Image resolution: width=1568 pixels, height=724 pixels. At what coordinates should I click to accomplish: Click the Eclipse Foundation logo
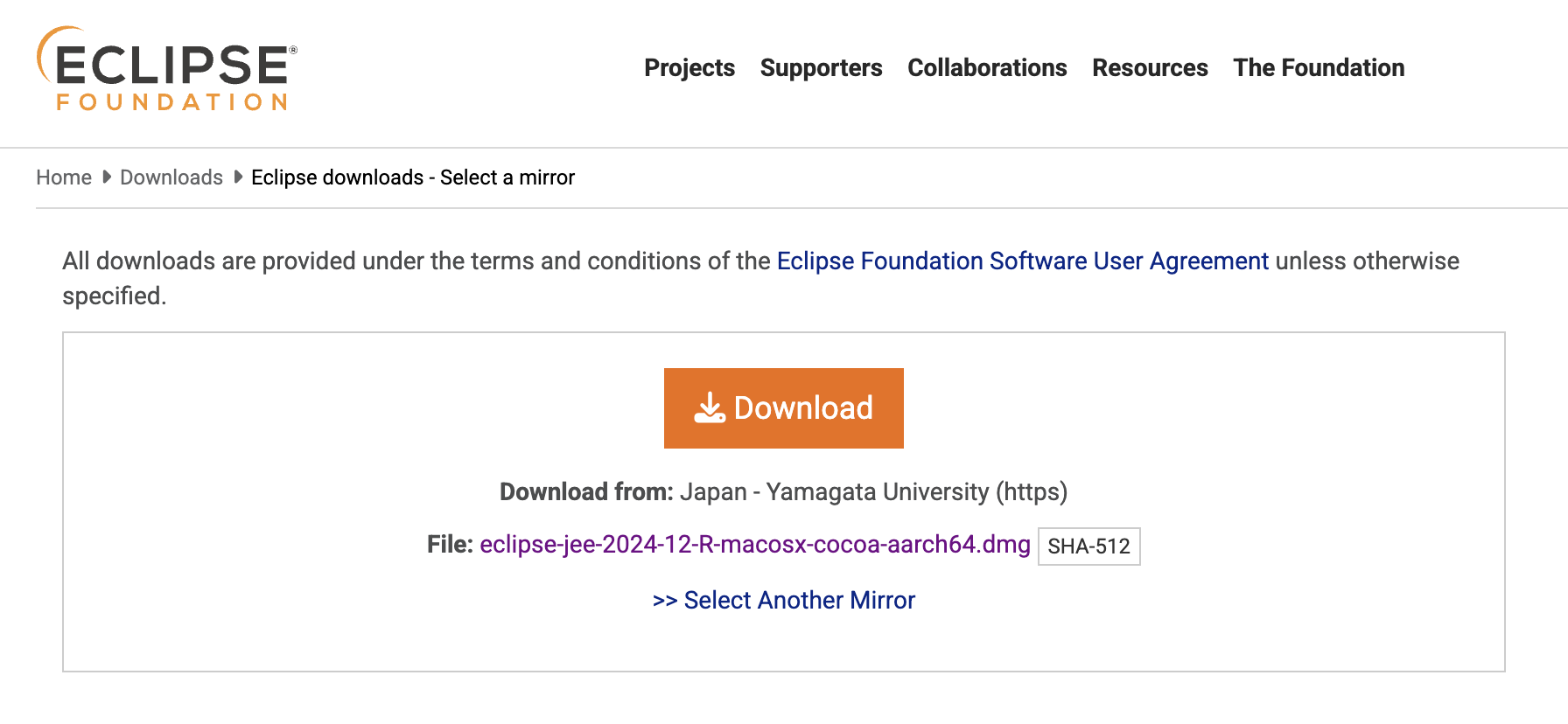167,69
